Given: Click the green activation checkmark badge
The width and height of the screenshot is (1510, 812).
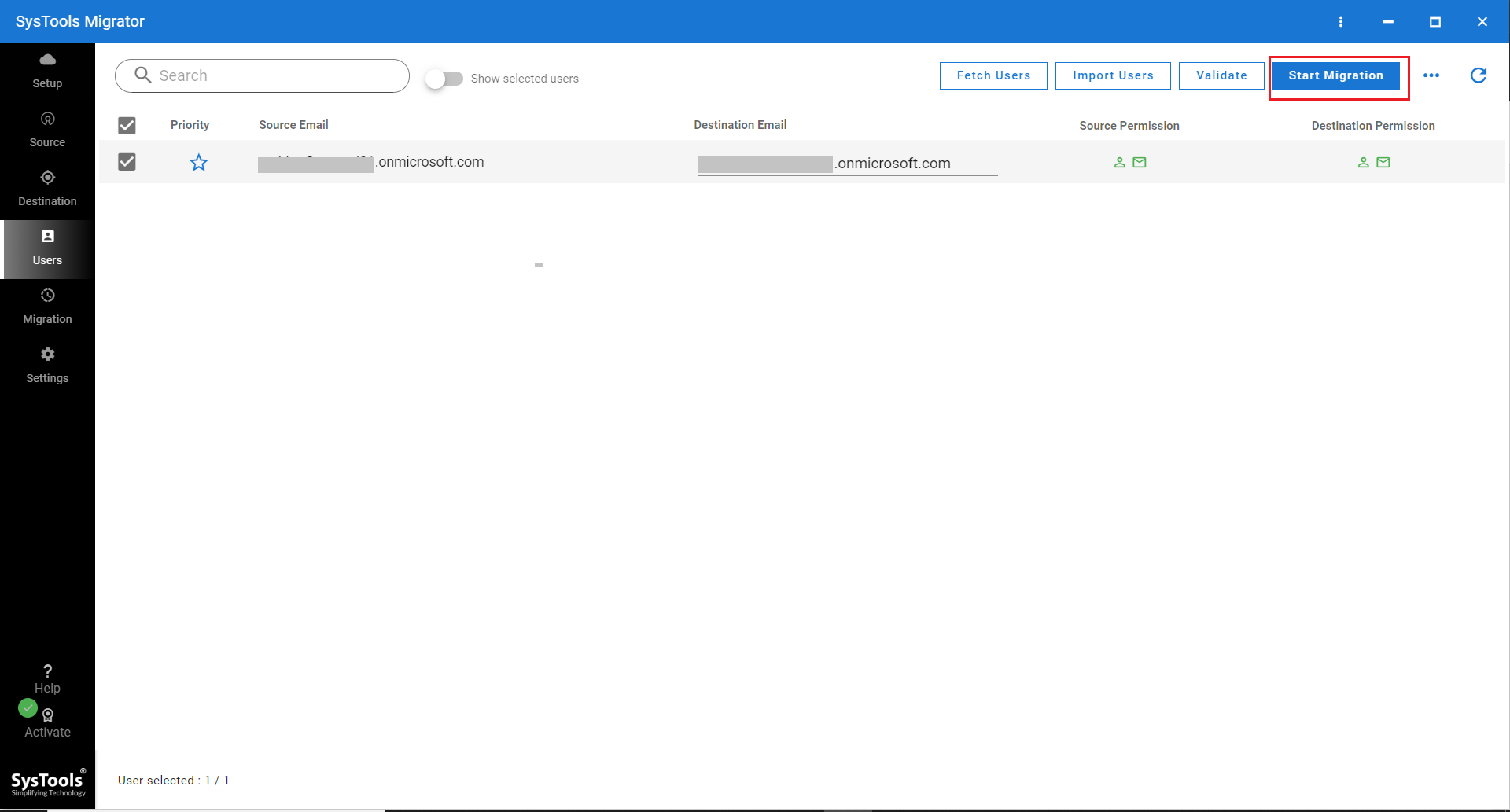Looking at the screenshot, I should click(x=28, y=707).
